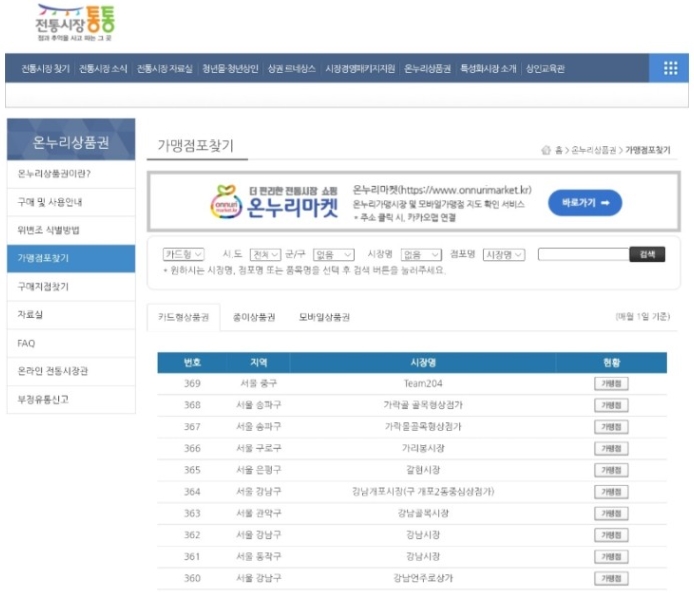Open the full sitemap grid icon
The width and height of the screenshot is (694, 593).
coord(670,68)
